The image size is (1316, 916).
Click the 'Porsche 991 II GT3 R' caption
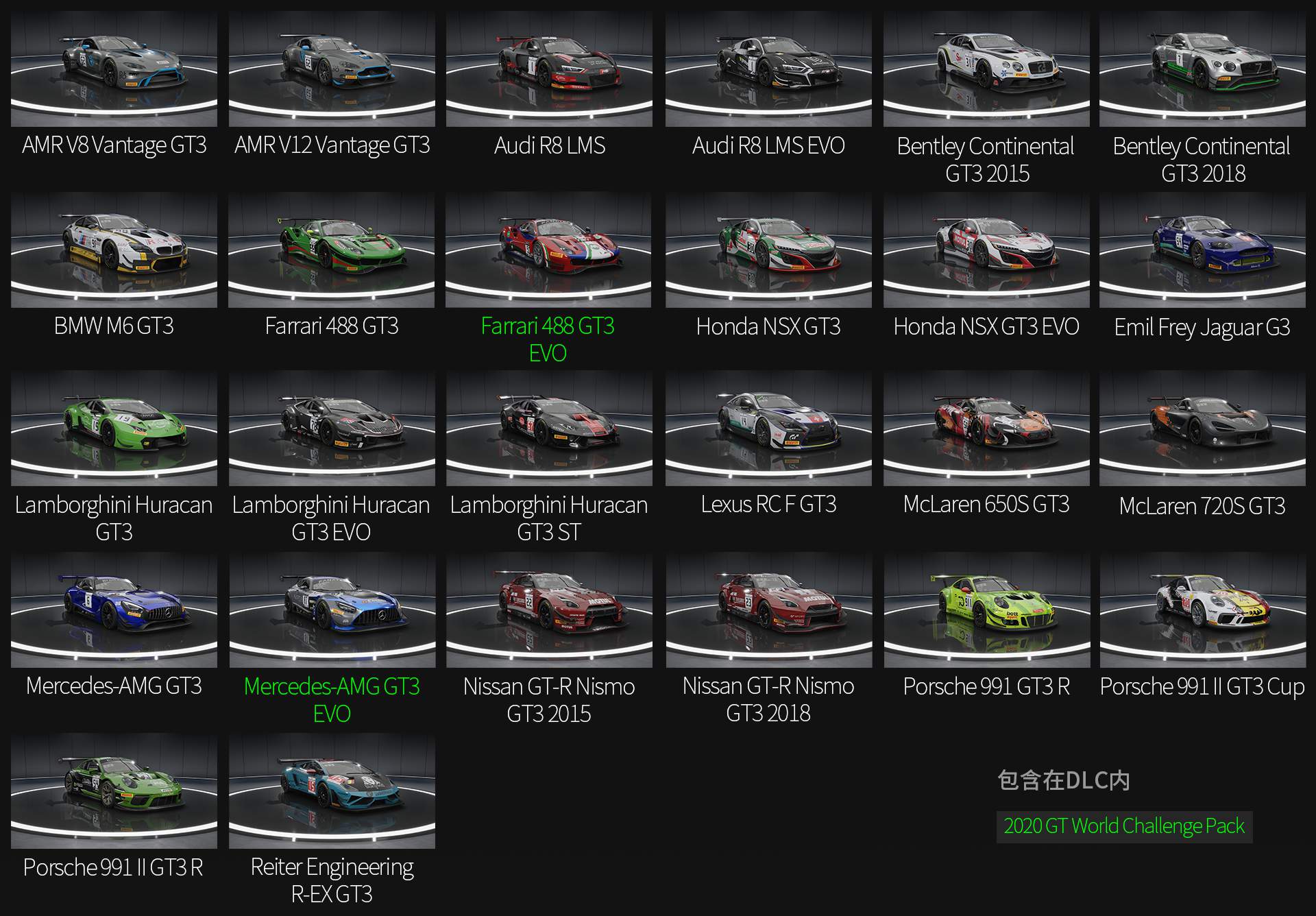(x=113, y=867)
